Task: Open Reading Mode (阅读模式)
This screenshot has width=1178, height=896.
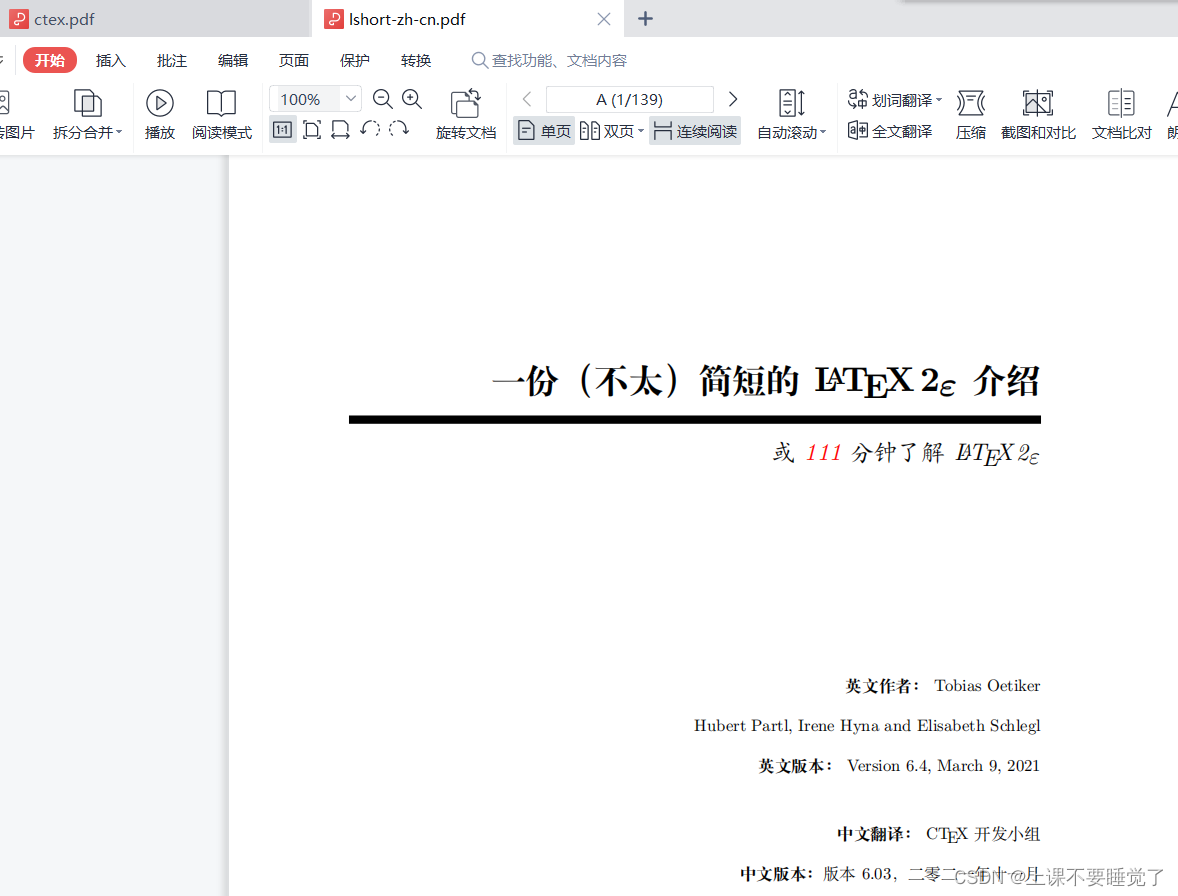Action: click(221, 103)
